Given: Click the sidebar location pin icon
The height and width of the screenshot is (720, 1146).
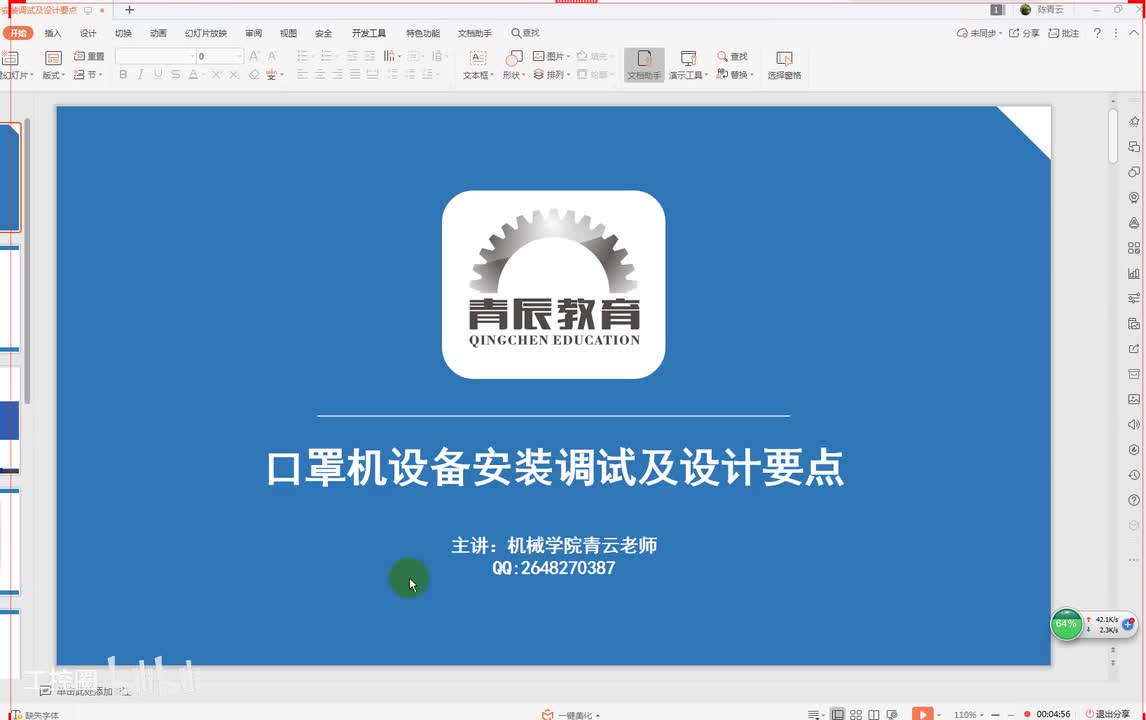Looking at the screenshot, I should pyautogui.click(x=1134, y=197).
